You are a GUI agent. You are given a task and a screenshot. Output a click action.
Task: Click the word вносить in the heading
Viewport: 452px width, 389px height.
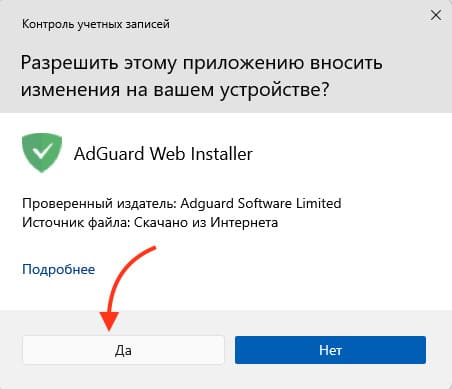(x=346, y=63)
